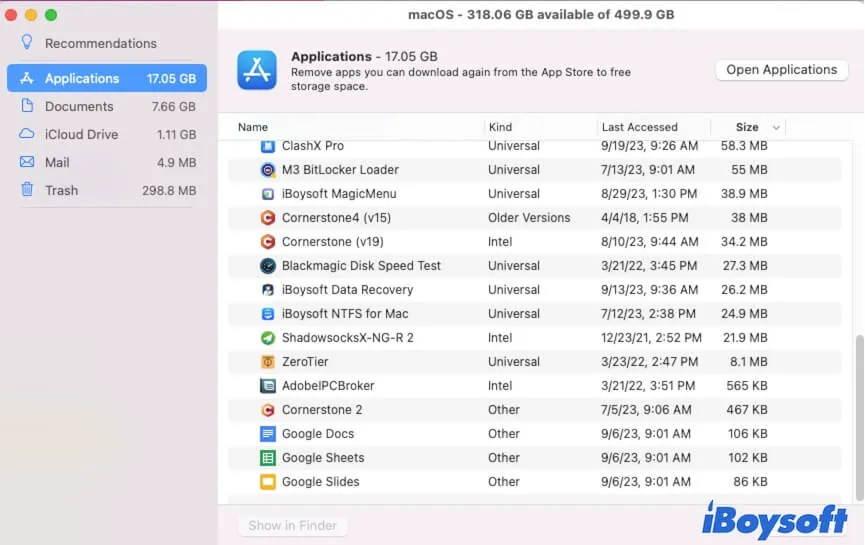Click the Applications sidebar App Store icon
865x545 pixels.
pos(26,78)
